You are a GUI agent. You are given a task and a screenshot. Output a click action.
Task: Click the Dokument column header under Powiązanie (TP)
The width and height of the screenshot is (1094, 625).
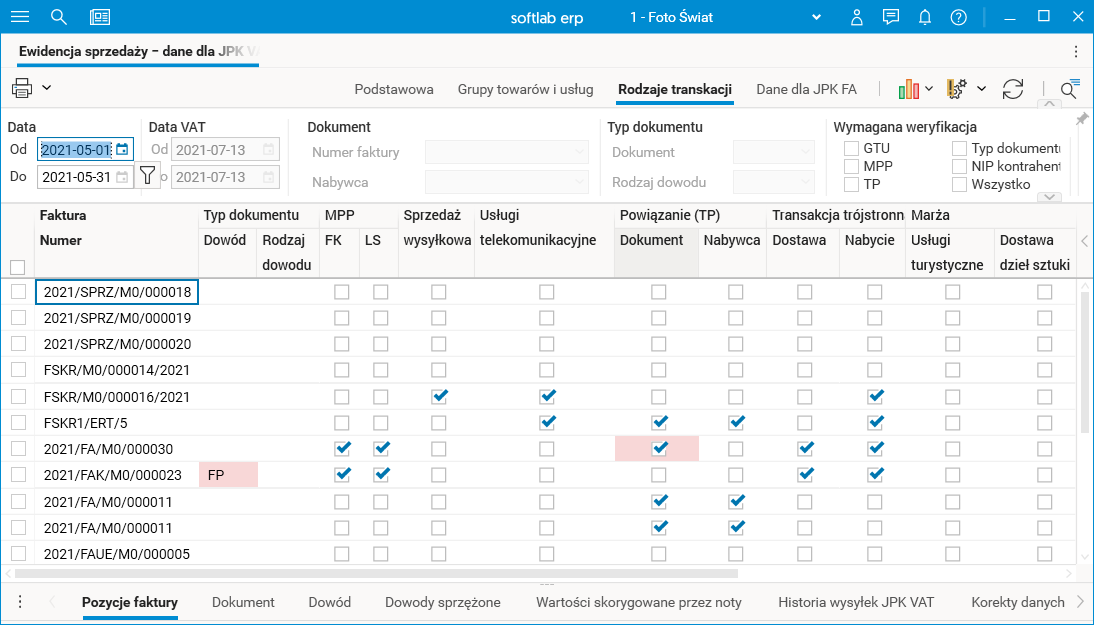click(x=652, y=240)
